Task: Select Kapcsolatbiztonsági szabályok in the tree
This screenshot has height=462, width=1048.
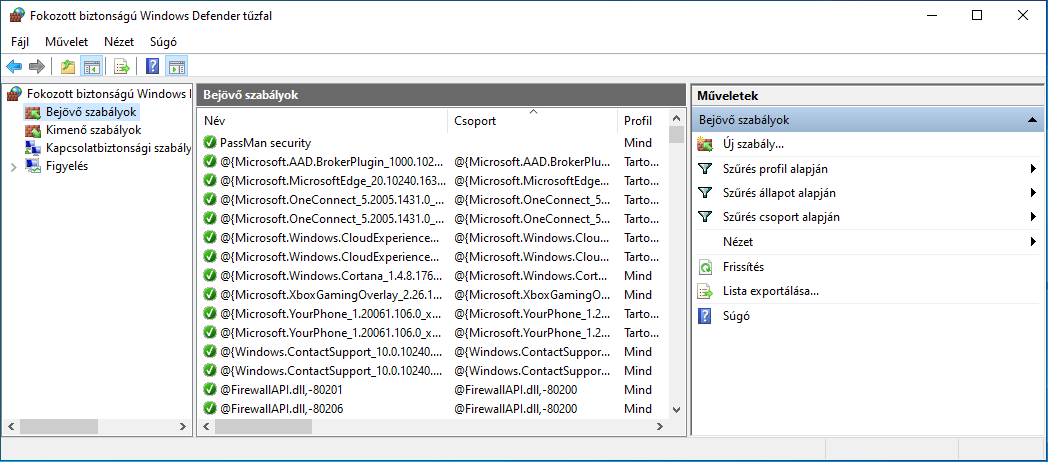Action: (x=119, y=148)
